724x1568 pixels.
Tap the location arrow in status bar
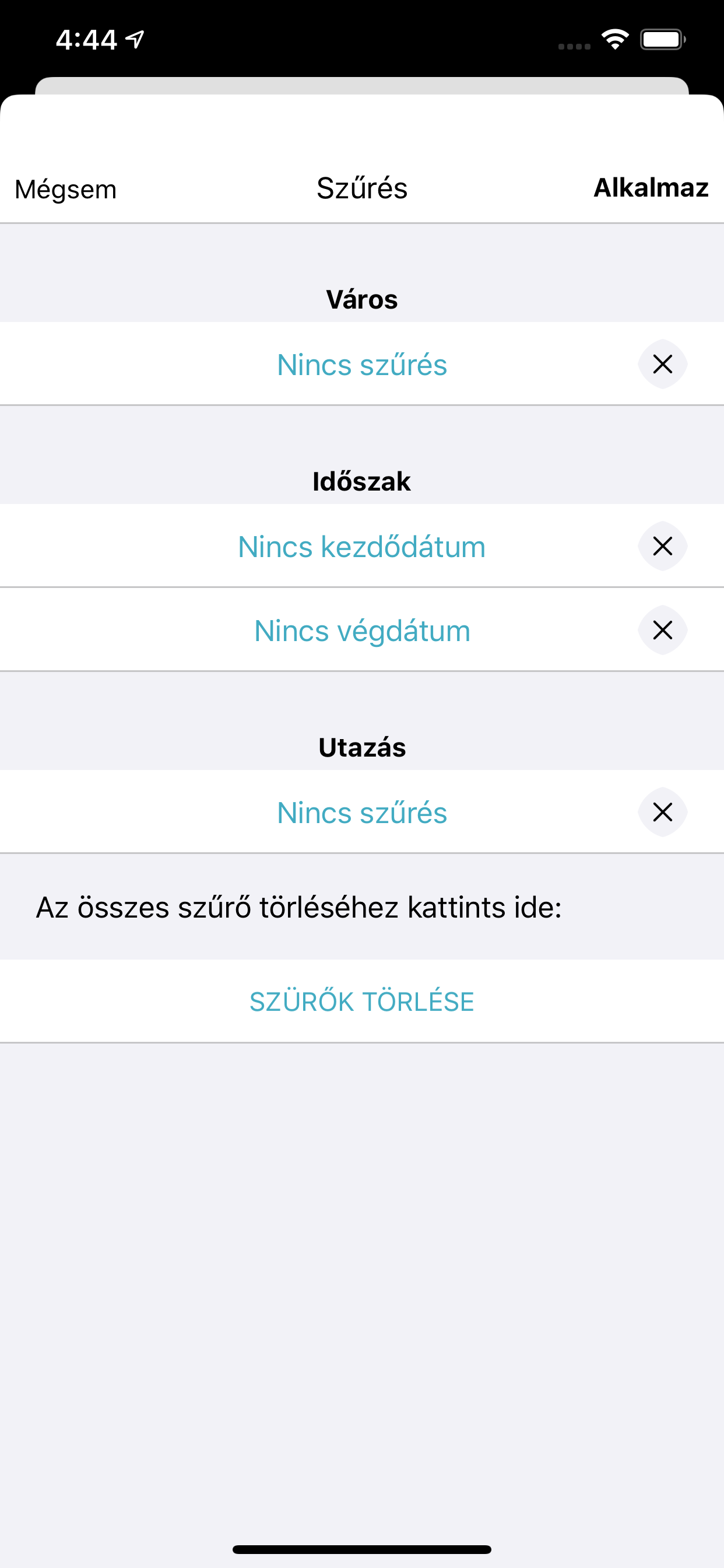click(135, 40)
